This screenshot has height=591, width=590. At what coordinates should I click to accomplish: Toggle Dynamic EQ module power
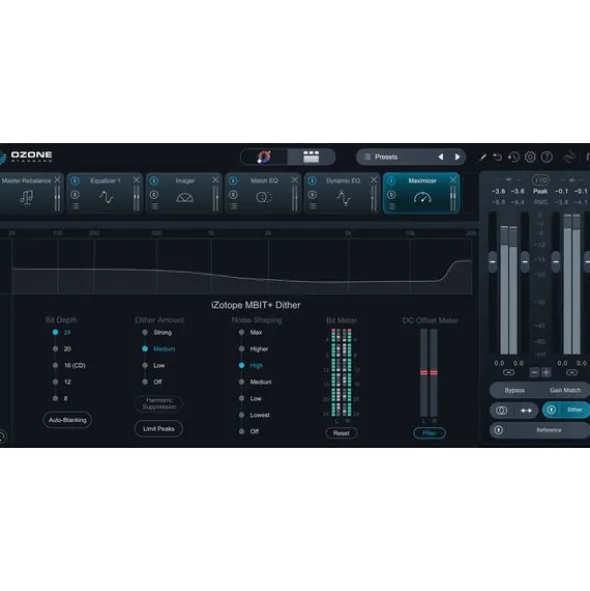tap(312, 181)
